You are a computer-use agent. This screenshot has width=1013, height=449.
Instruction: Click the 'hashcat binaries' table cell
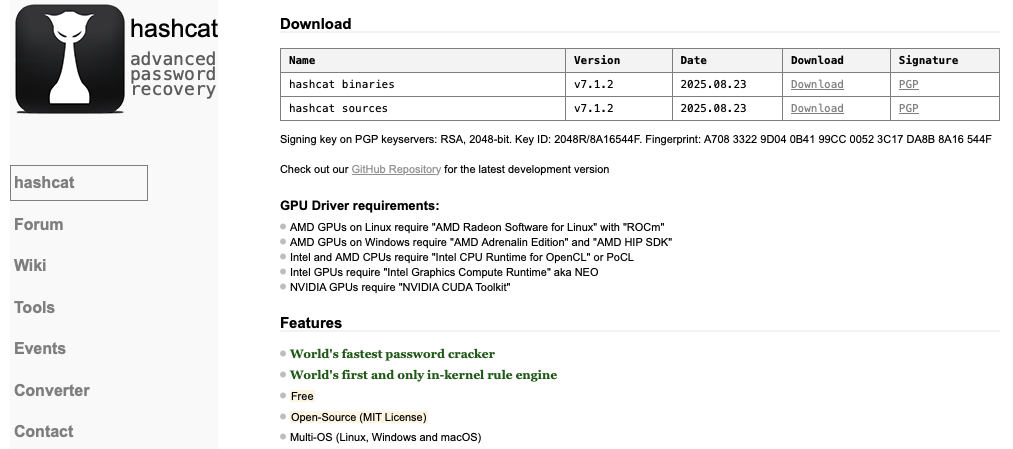pos(423,84)
